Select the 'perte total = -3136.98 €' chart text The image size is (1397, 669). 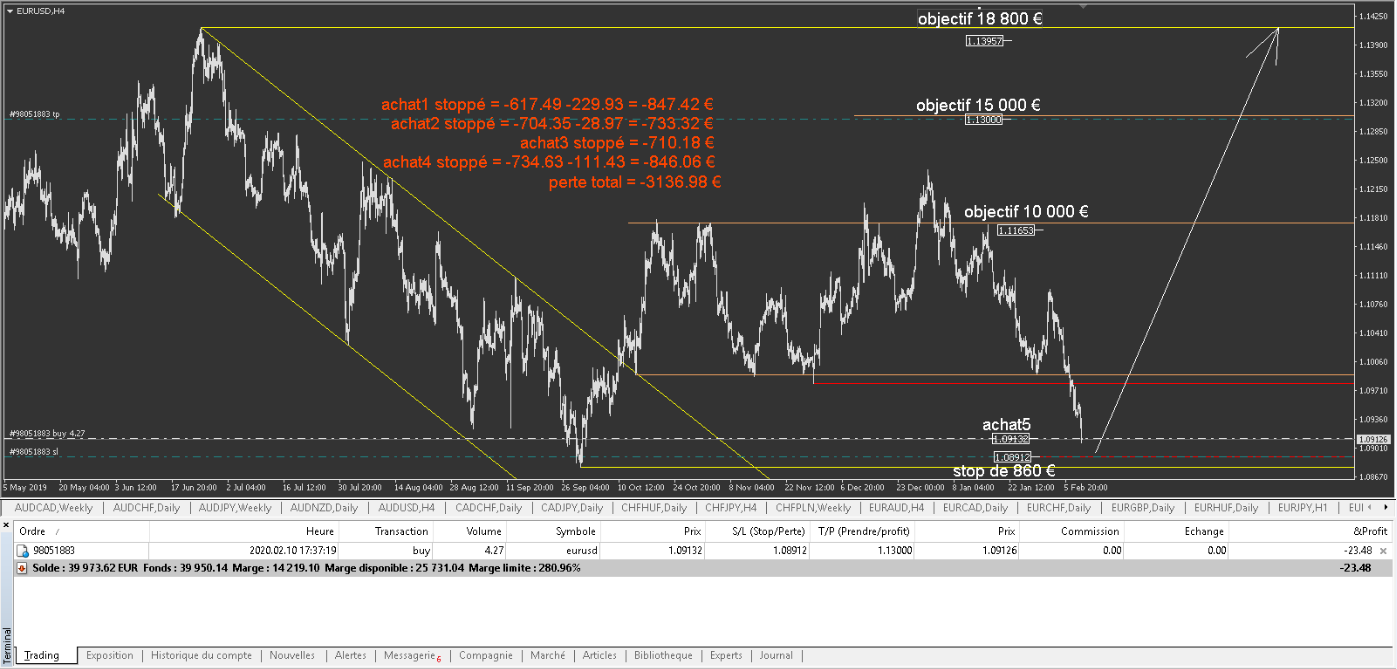[635, 183]
